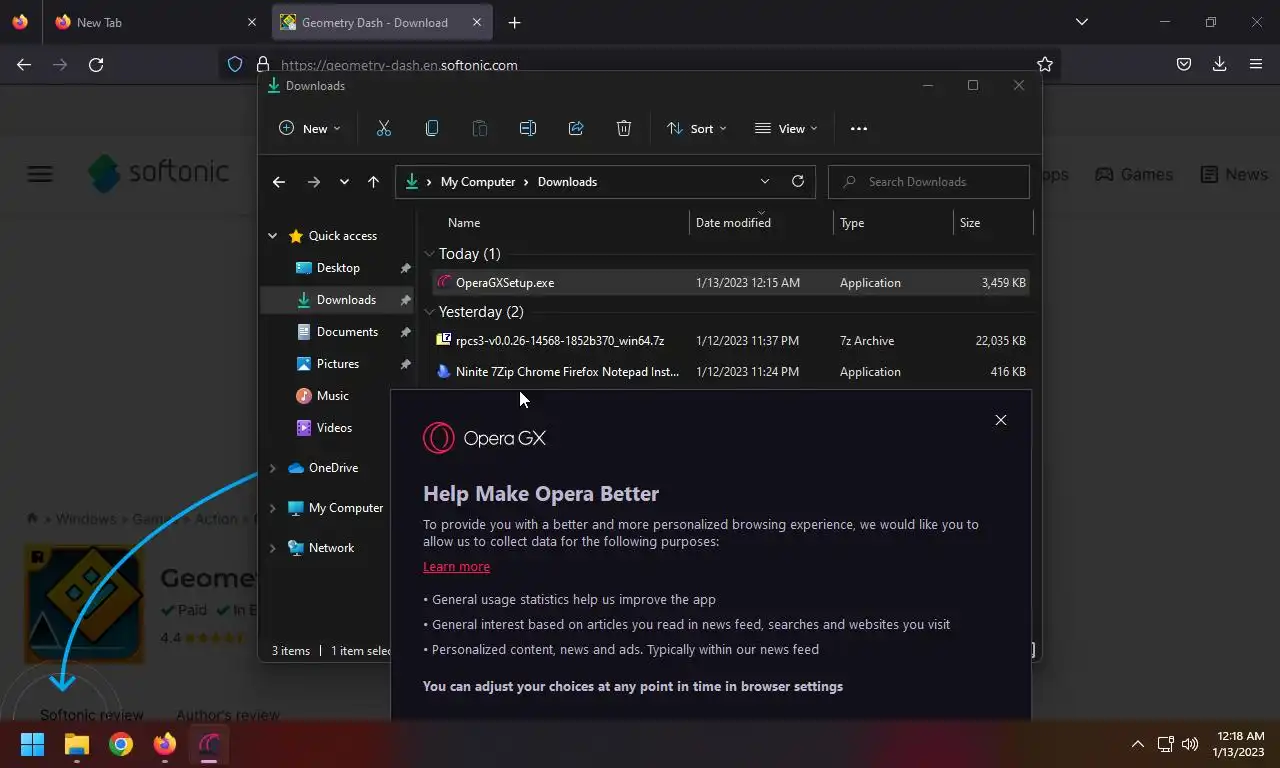Select the rpcs3 7z archive file
Image resolution: width=1280 pixels, height=768 pixels.
(x=730, y=341)
